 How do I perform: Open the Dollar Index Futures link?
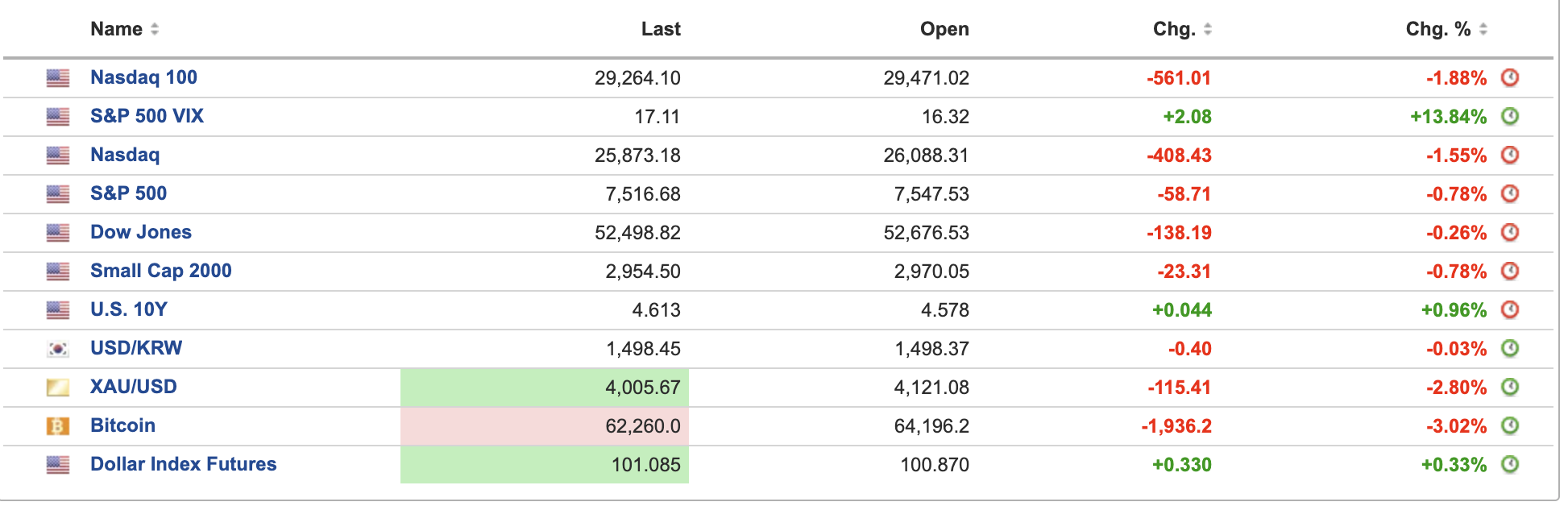tap(183, 464)
